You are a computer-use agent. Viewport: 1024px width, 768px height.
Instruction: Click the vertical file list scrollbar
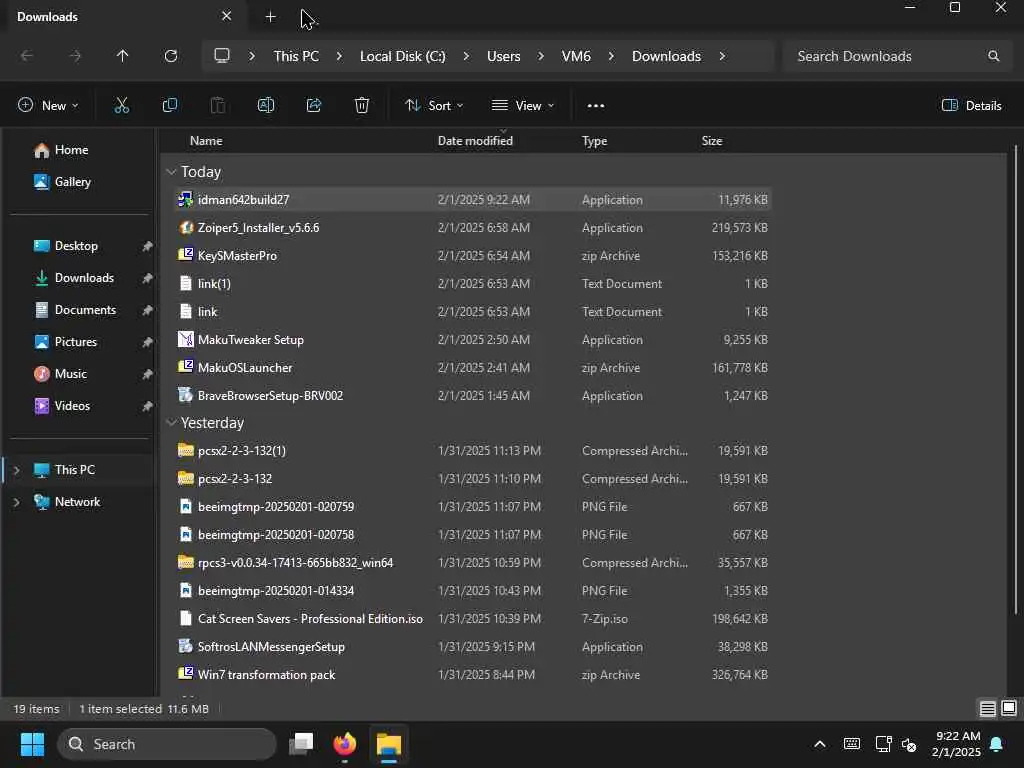1016,379
